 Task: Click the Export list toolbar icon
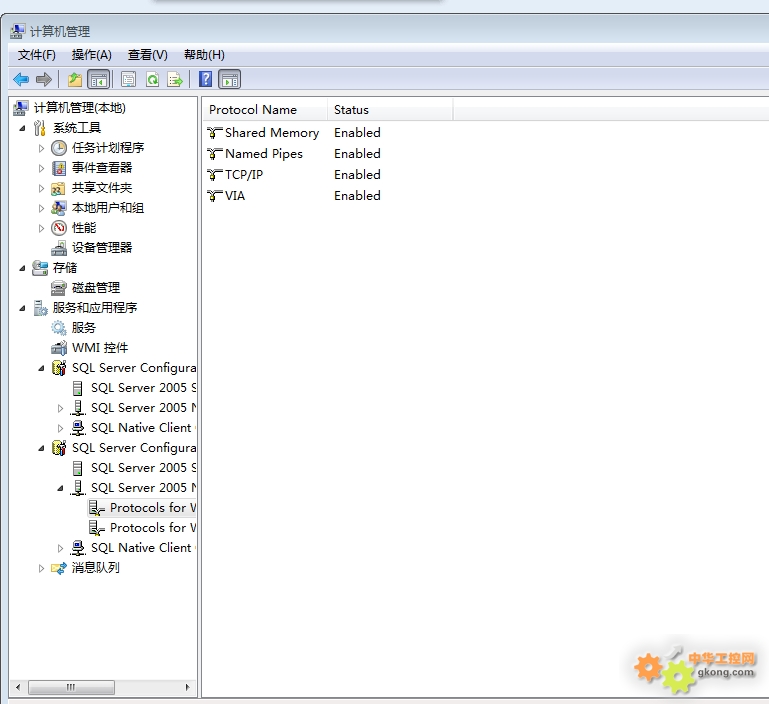coord(175,79)
